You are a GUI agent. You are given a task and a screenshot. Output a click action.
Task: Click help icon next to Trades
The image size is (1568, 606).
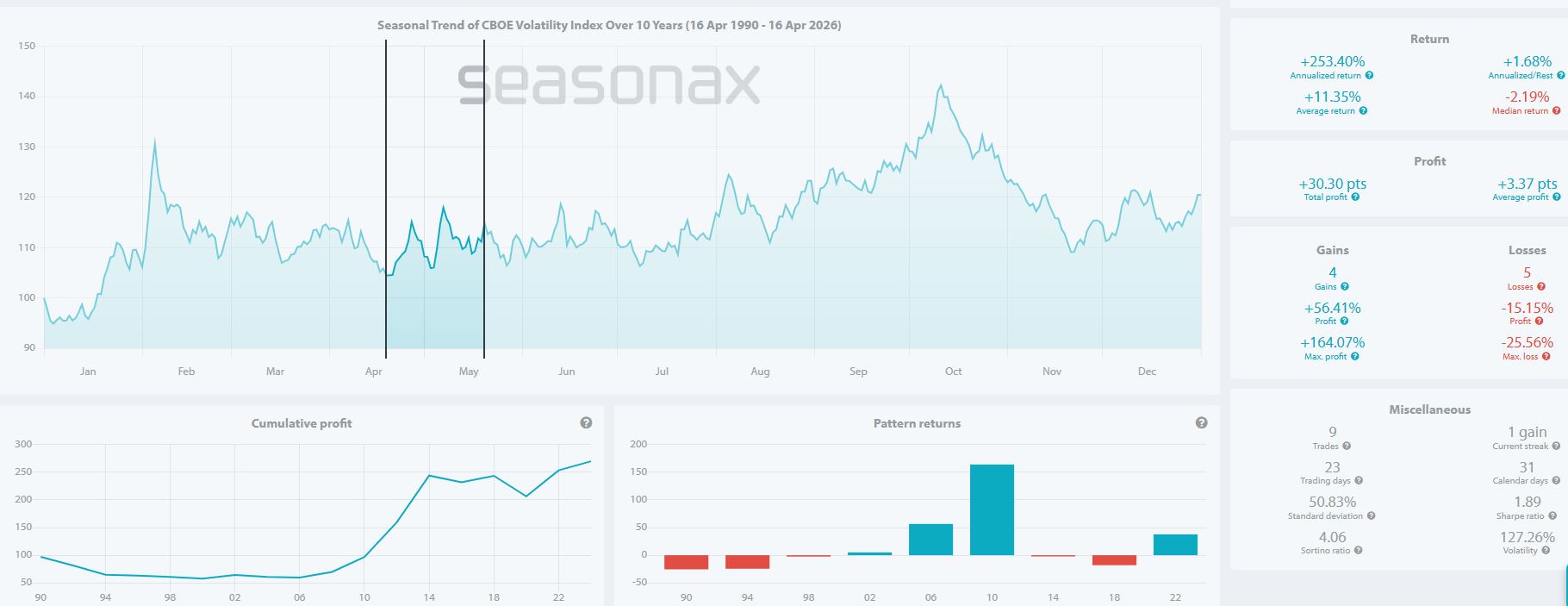(x=1347, y=447)
